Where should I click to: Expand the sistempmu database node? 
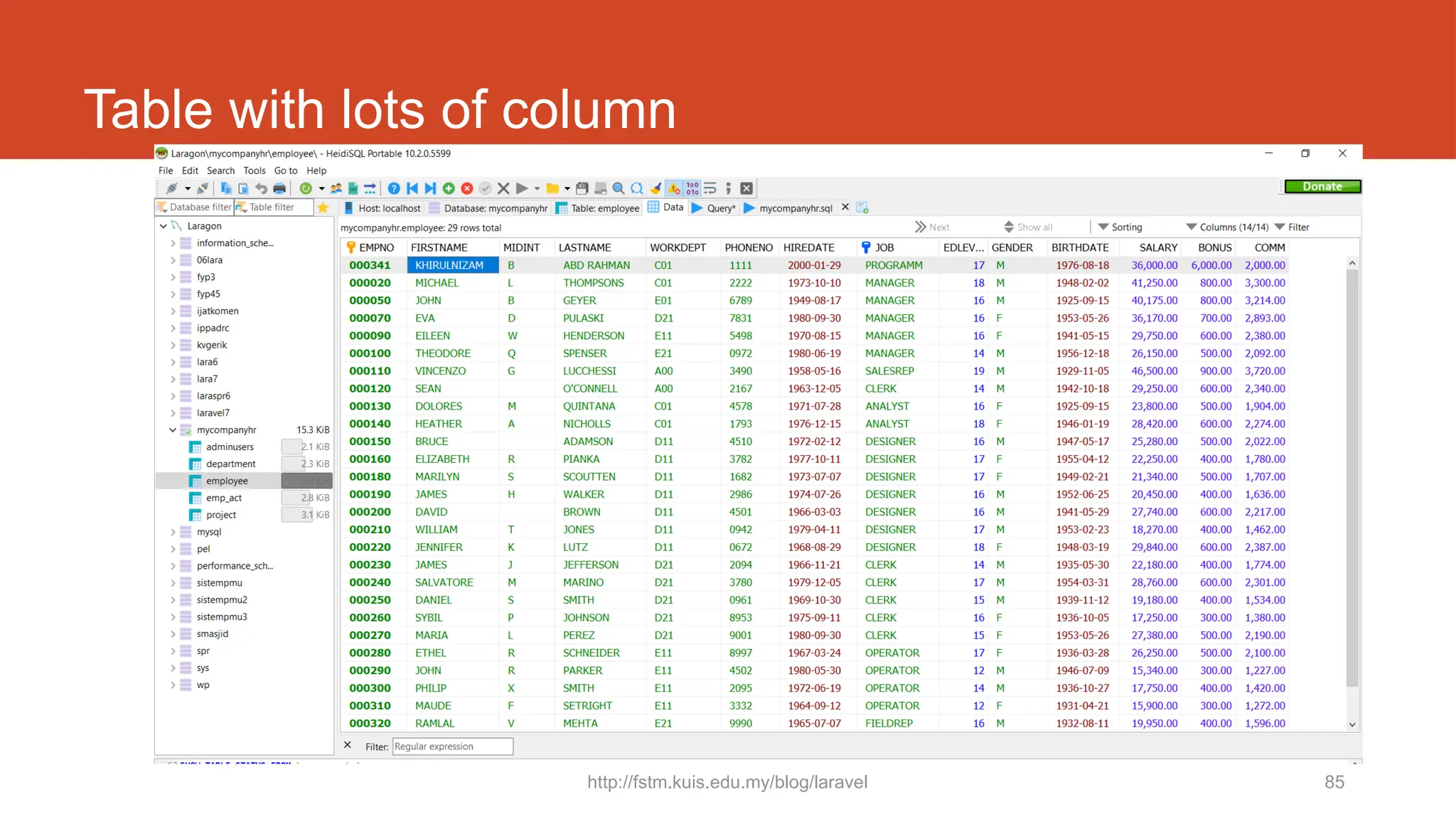(x=173, y=583)
